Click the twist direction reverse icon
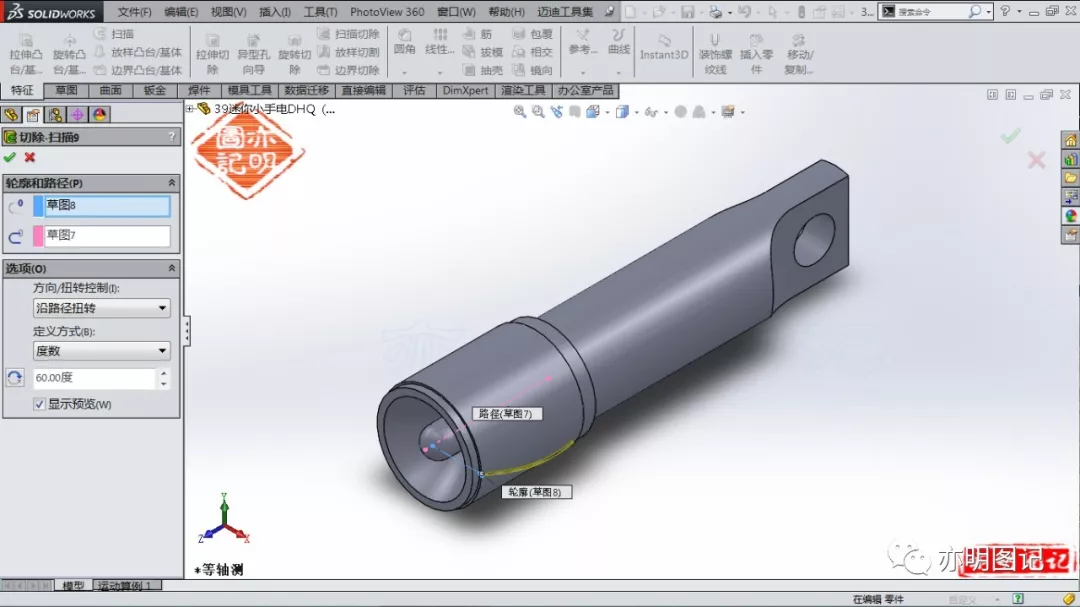The height and width of the screenshot is (607, 1080). (x=14, y=378)
